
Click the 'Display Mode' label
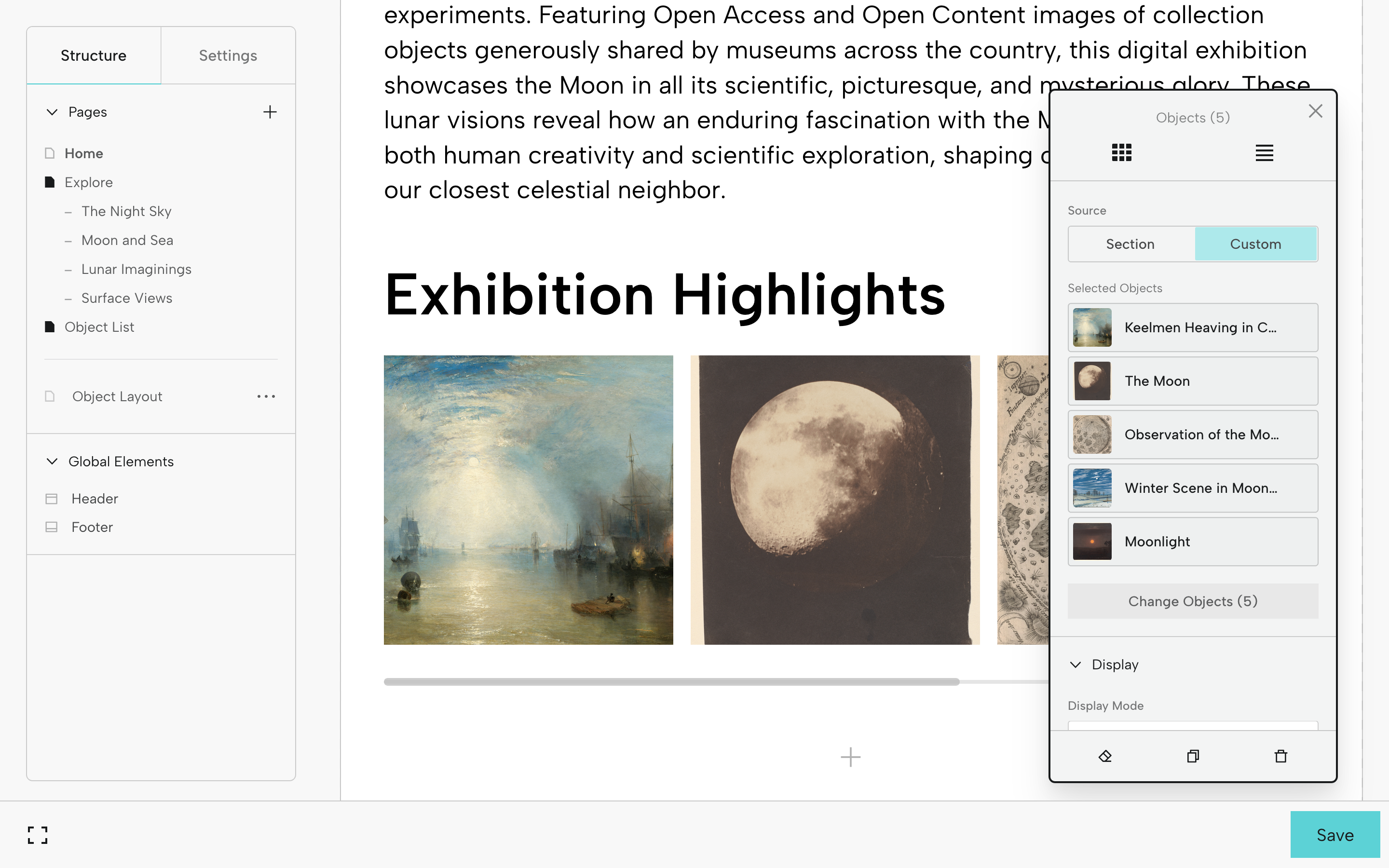[x=1105, y=705]
